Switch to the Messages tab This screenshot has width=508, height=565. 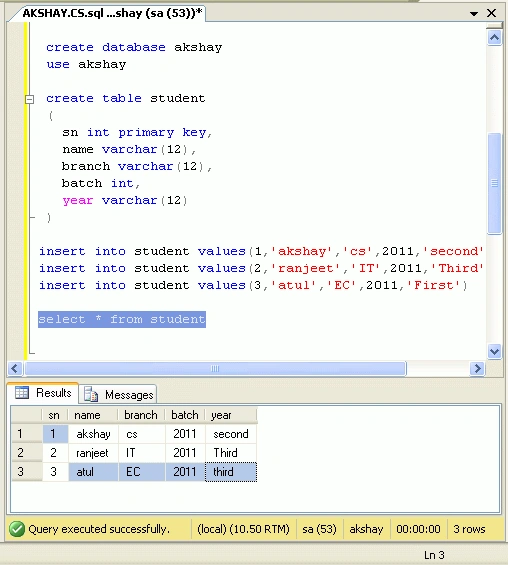(119, 394)
